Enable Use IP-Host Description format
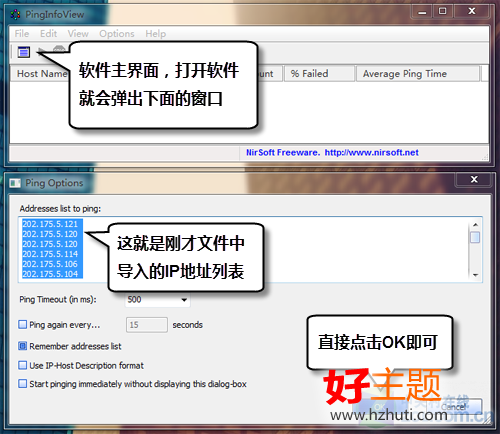500x434 pixels. point(23,365)
